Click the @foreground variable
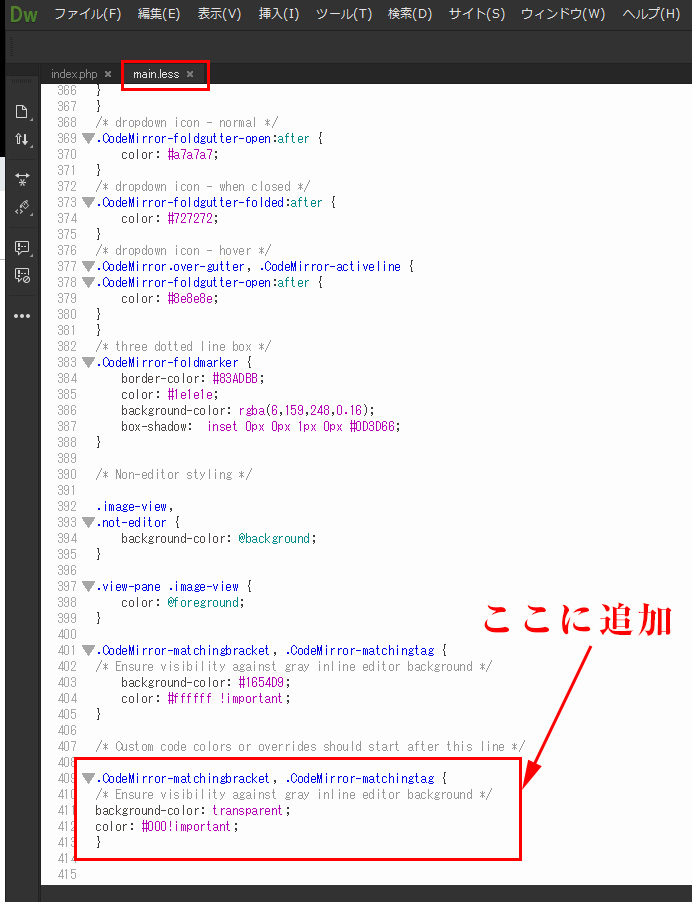692x902 pixels. coord(203,602)
